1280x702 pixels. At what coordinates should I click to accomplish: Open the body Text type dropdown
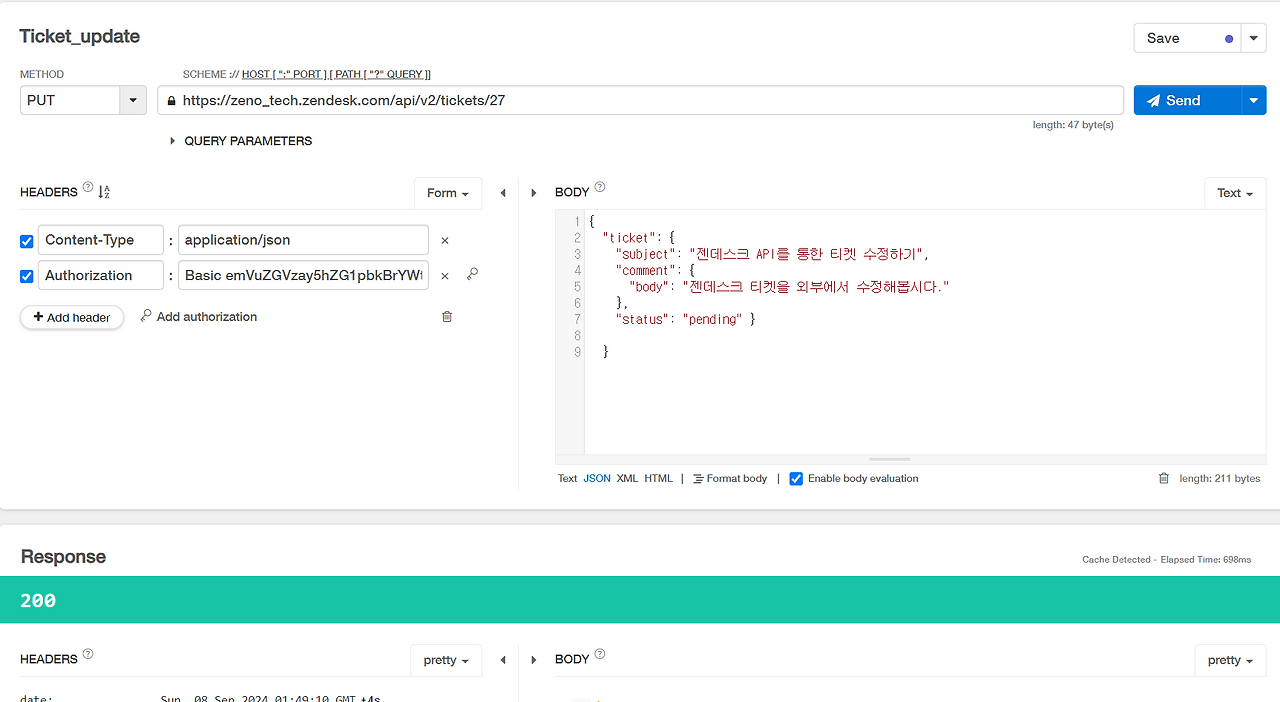(x=1235, y=193)
